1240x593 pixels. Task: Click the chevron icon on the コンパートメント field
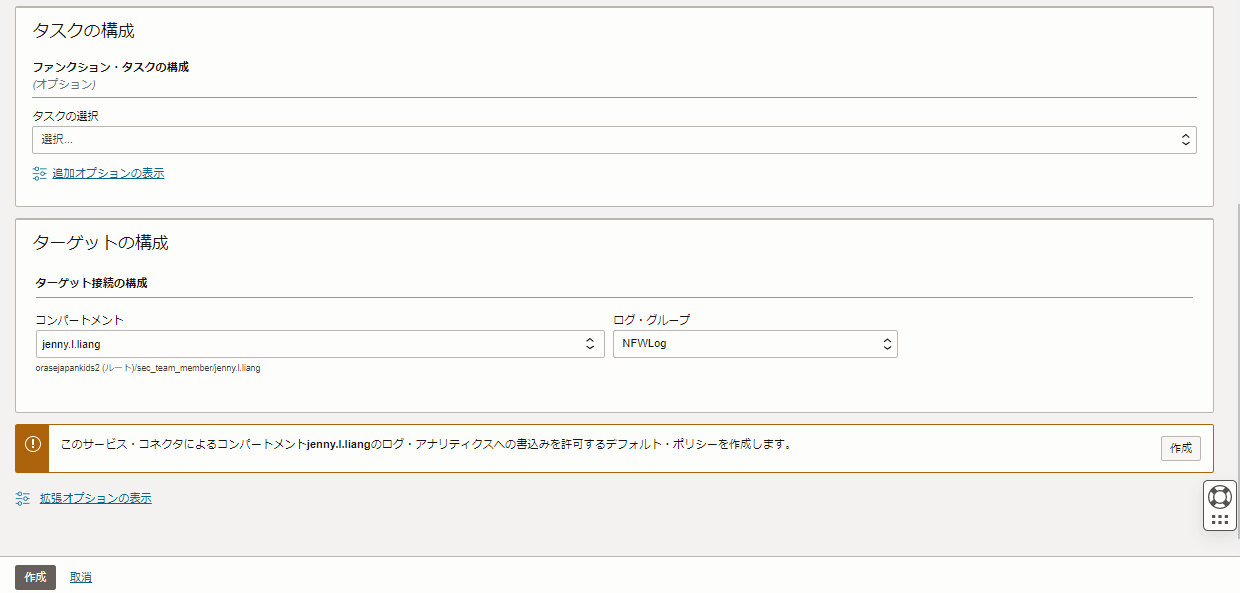tap(590, 343)
